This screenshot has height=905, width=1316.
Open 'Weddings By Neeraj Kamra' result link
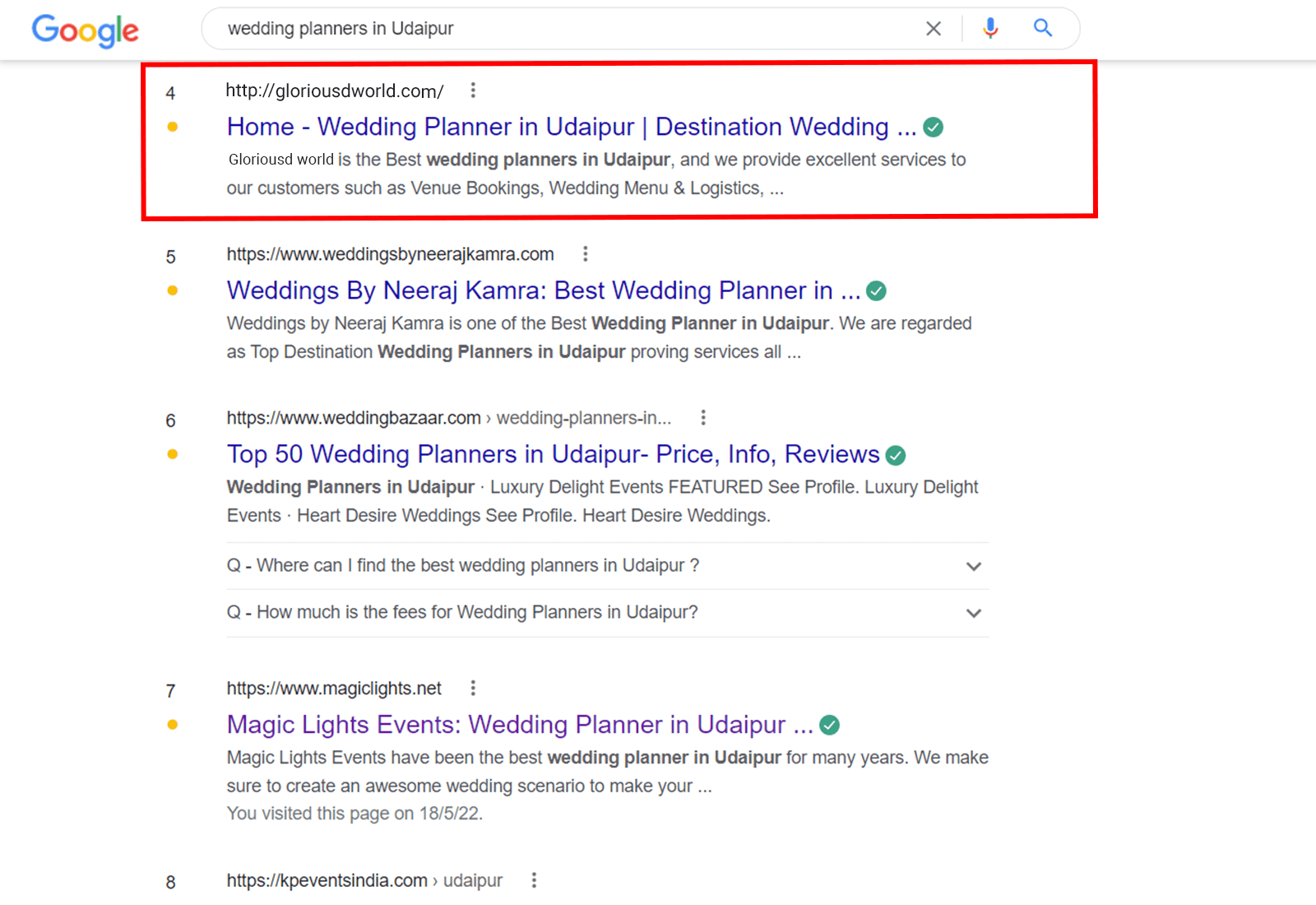[x=543, y=290]
